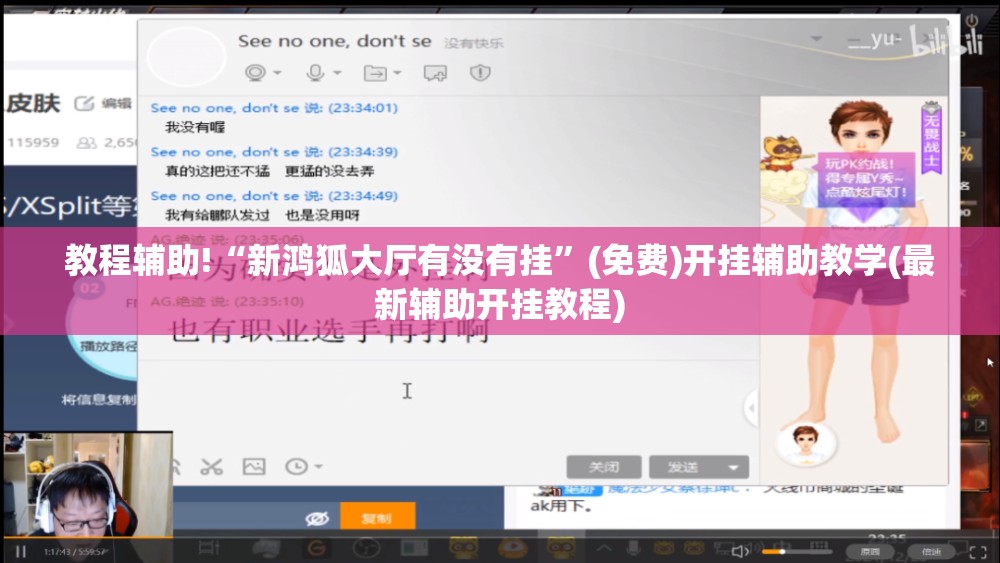This screenshot has height=563, width=1000.
Task: Start a voice call with the microphone icon
Action: 315,73
